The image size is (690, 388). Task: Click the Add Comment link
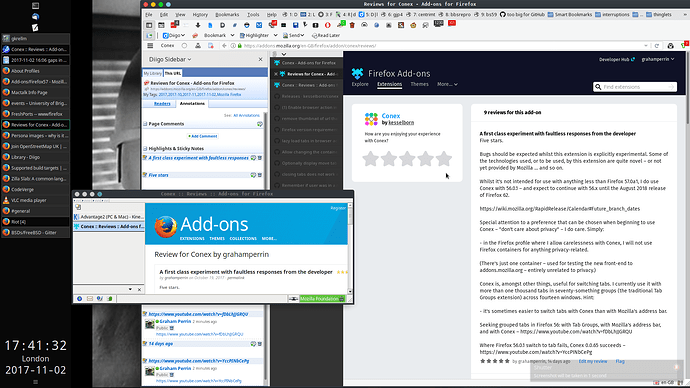click(x=202, y=136)
